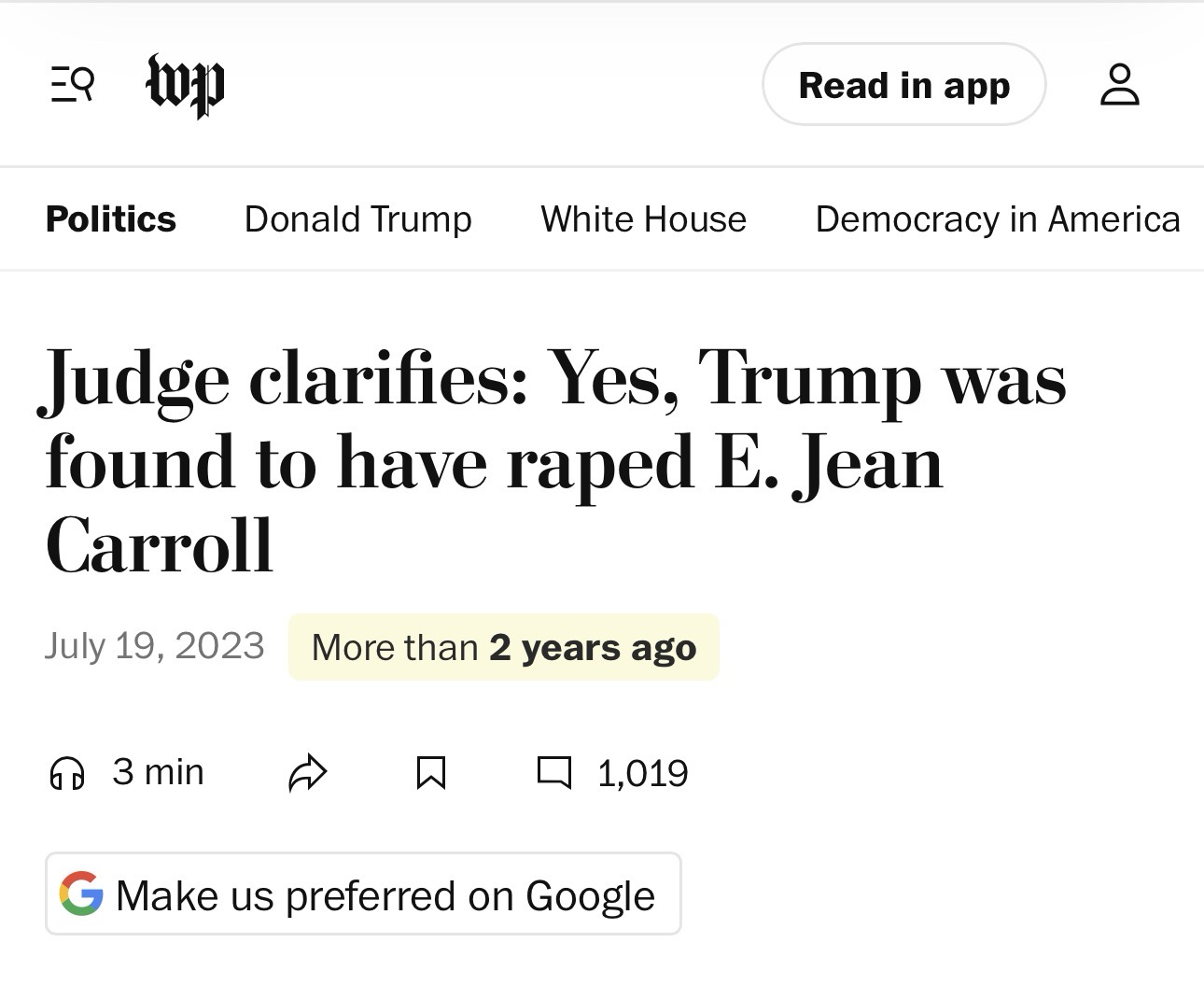1204x999 pixels.
Task: Open the user account profile icon
Action: 1119,85
